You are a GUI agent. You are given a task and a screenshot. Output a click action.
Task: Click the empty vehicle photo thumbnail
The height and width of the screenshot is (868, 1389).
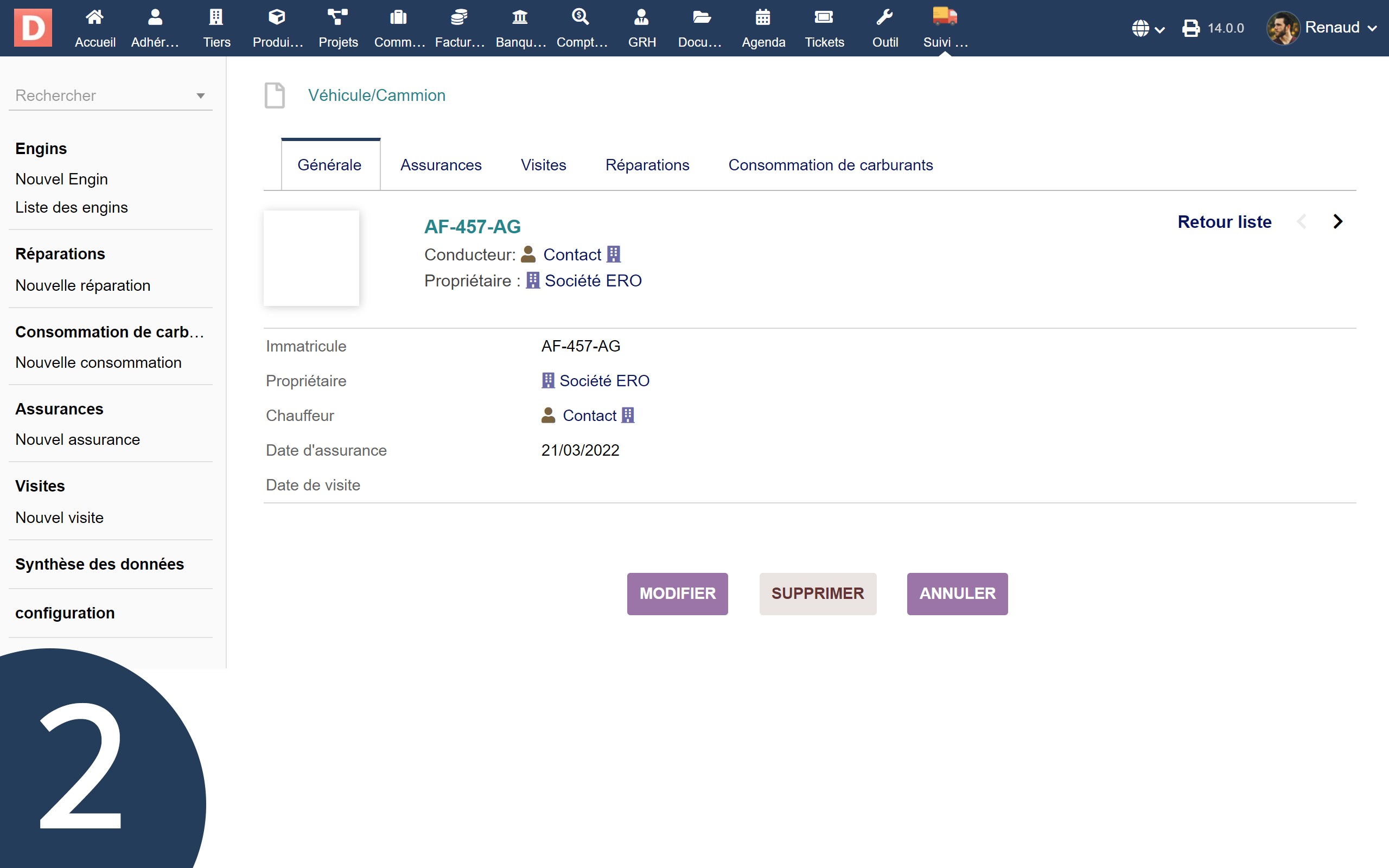tap(311, 258)
